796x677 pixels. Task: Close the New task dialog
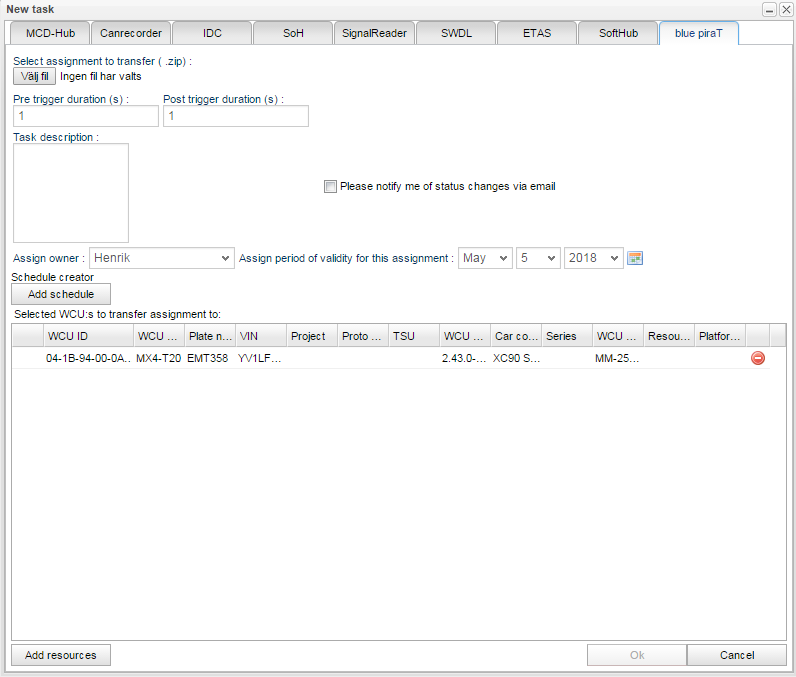785,9
